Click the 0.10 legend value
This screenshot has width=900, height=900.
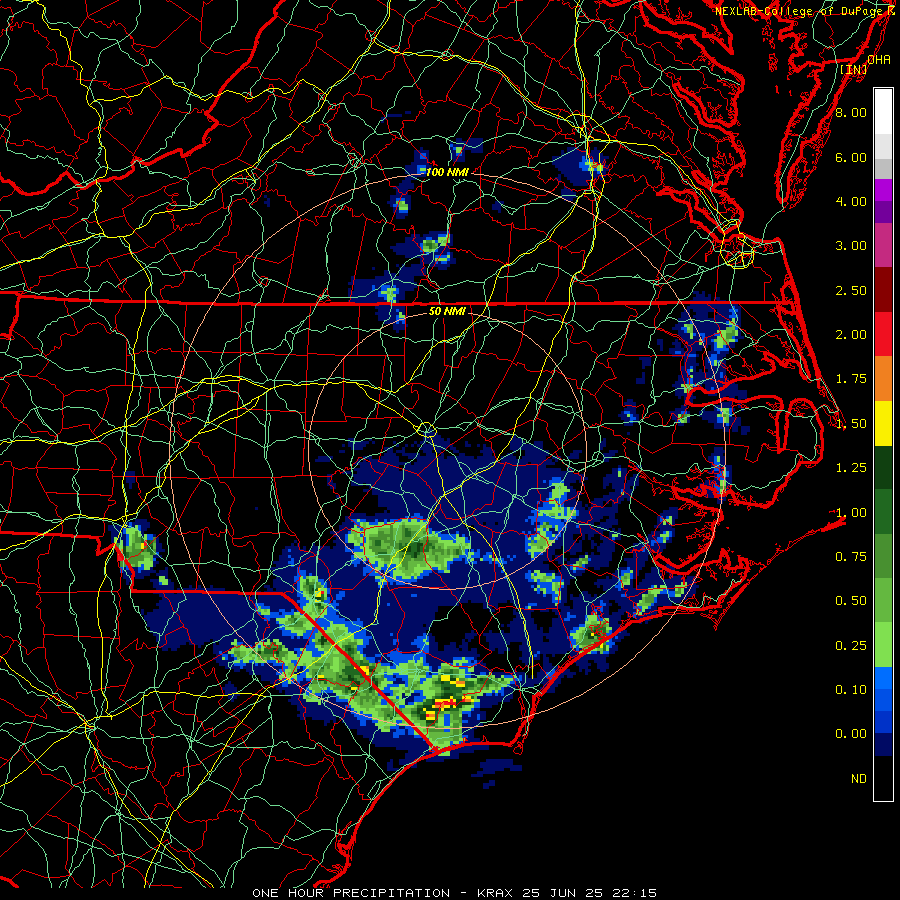click(851, 690)
